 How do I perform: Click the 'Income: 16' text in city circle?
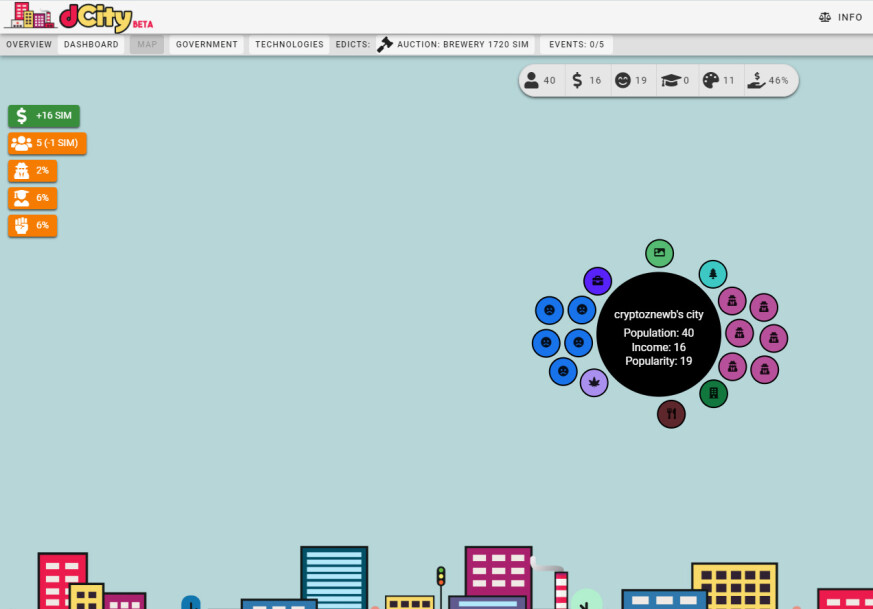click(659, 347)
